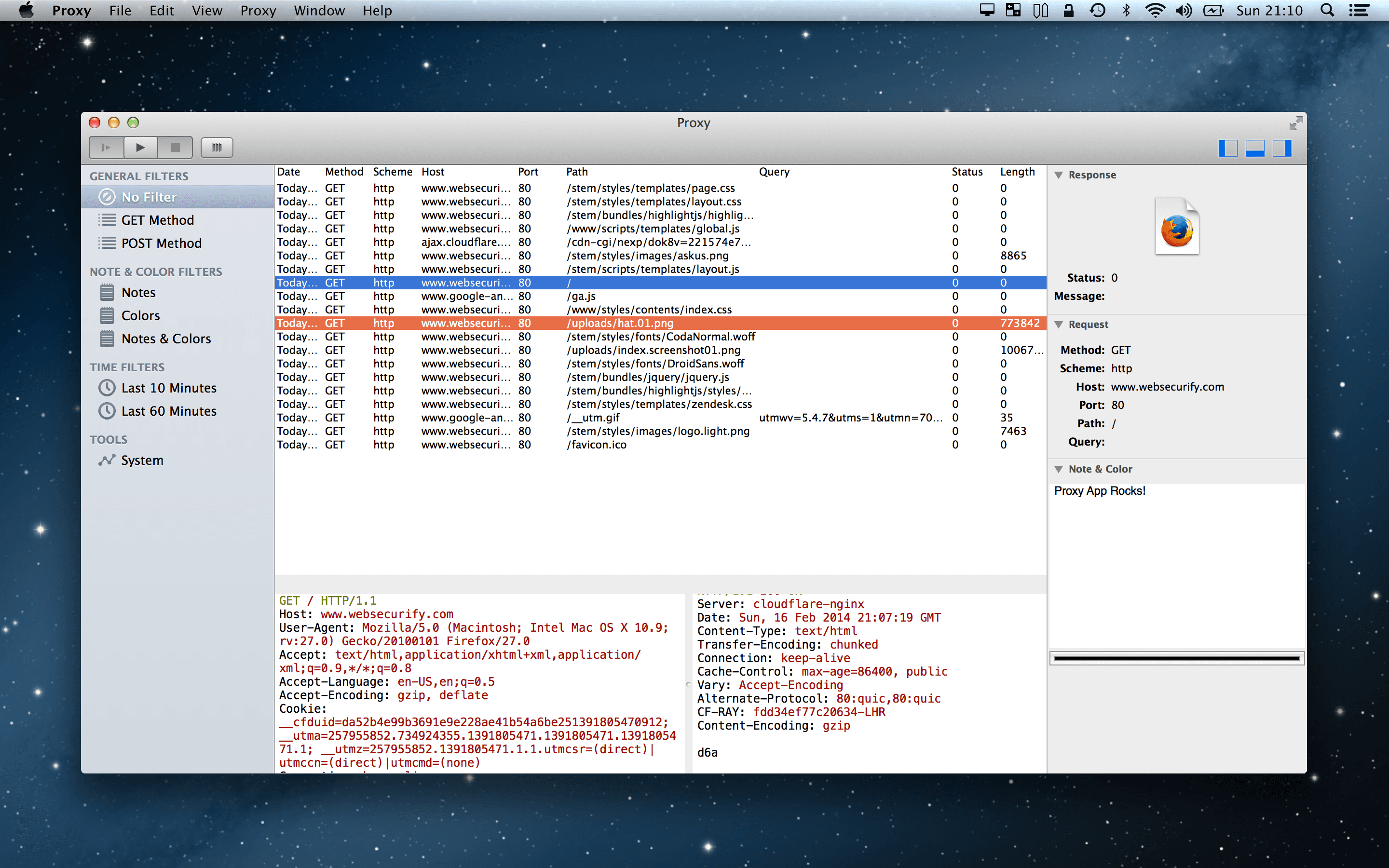The width and height of the screenshot is (1389, 868).
Task: Collapse the Response section
Action: (x=1059, y=175)
